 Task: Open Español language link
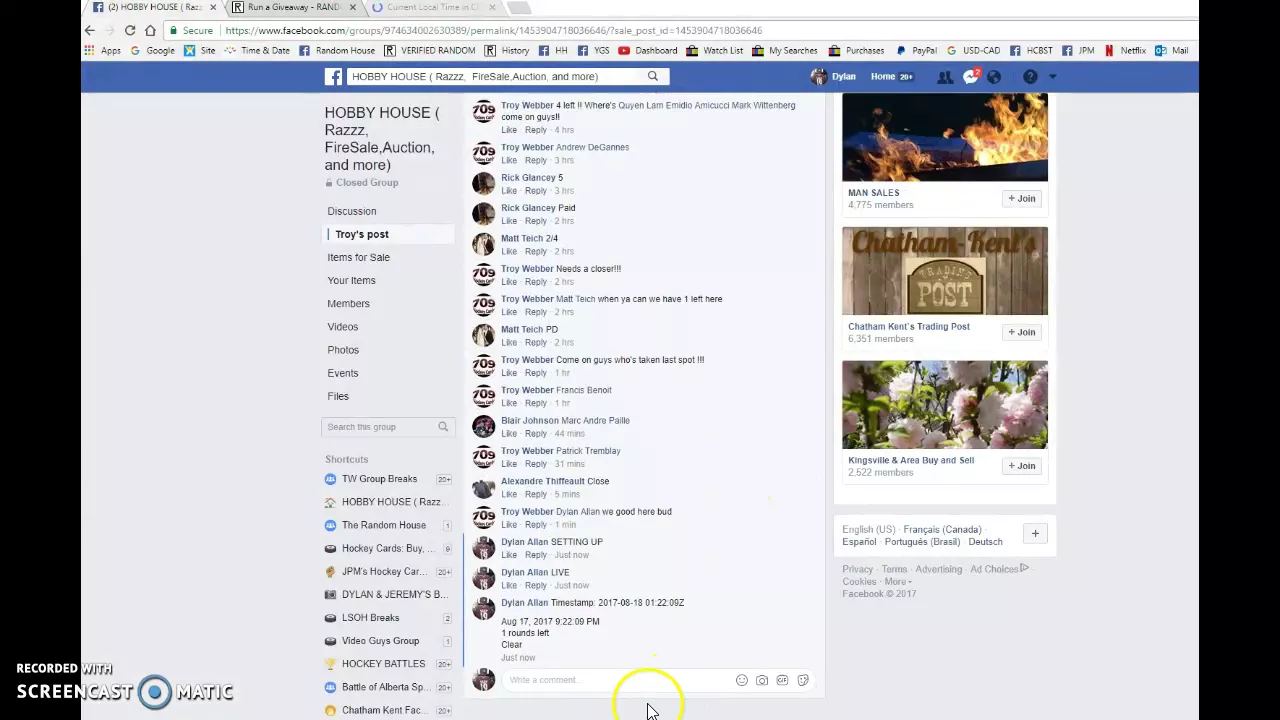(x=859, y=542)
